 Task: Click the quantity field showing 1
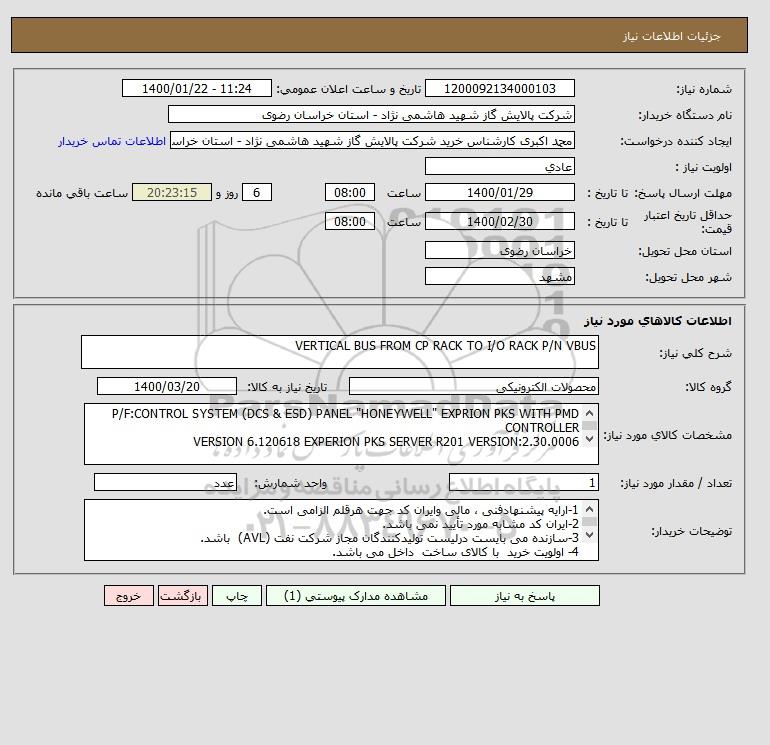[523, 482]
